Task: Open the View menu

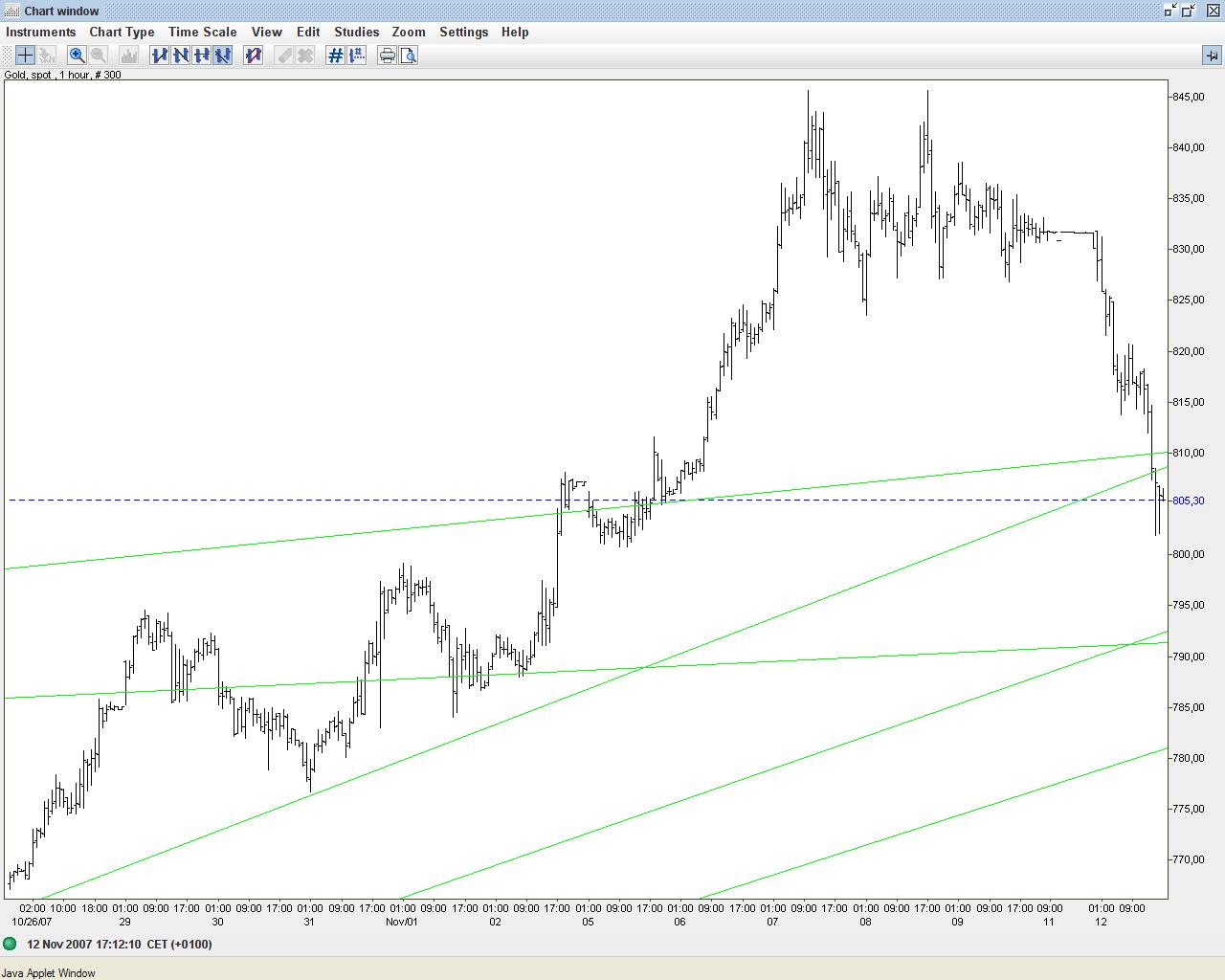Action: (x=267, y=32)
